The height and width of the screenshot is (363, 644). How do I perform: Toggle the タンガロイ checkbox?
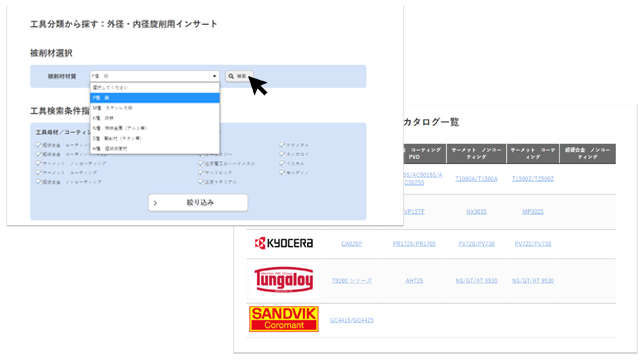pyautogui.click(x=282, y=154)
